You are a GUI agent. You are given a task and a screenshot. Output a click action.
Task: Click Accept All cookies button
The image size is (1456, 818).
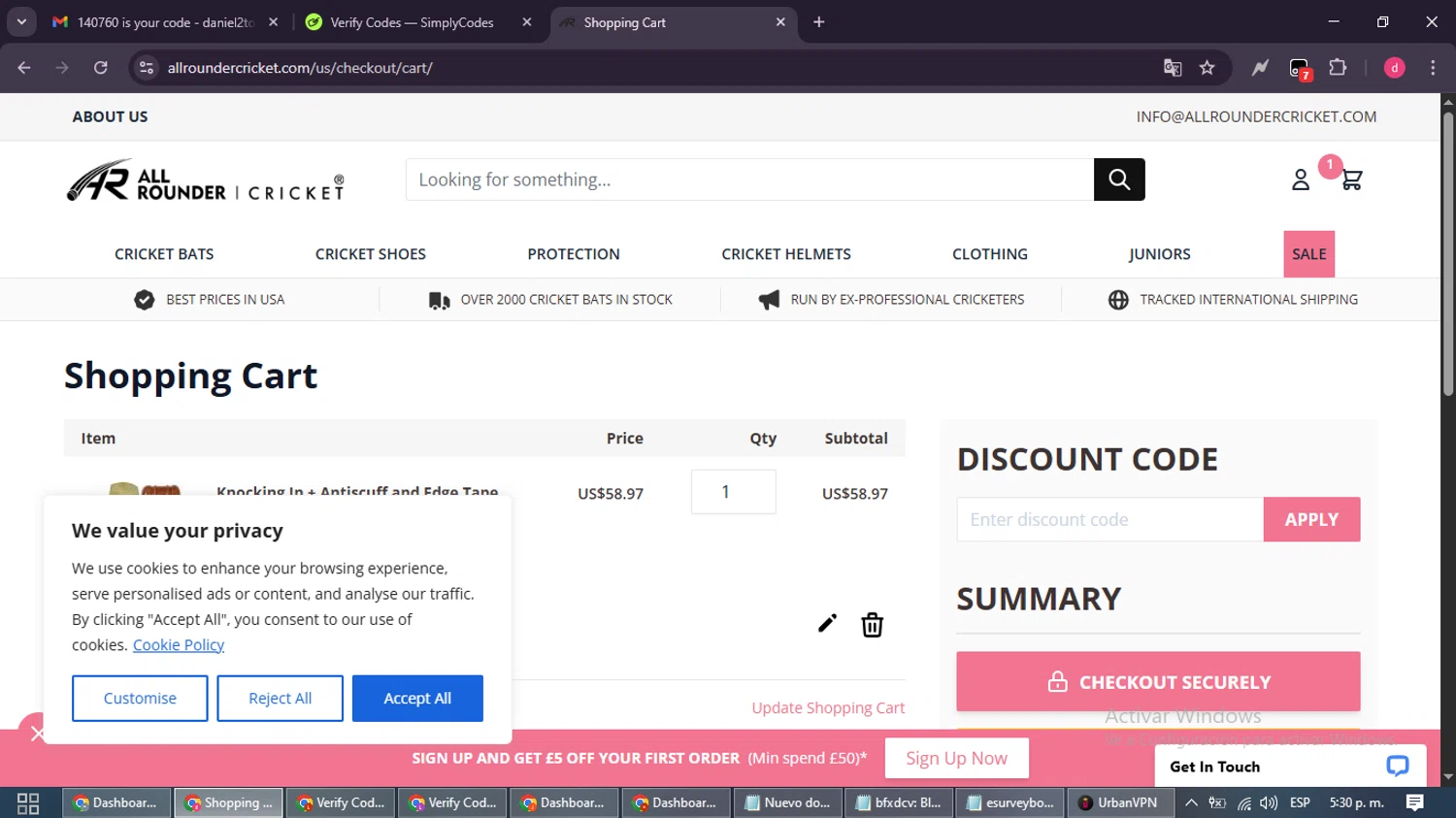pos(417,699)
